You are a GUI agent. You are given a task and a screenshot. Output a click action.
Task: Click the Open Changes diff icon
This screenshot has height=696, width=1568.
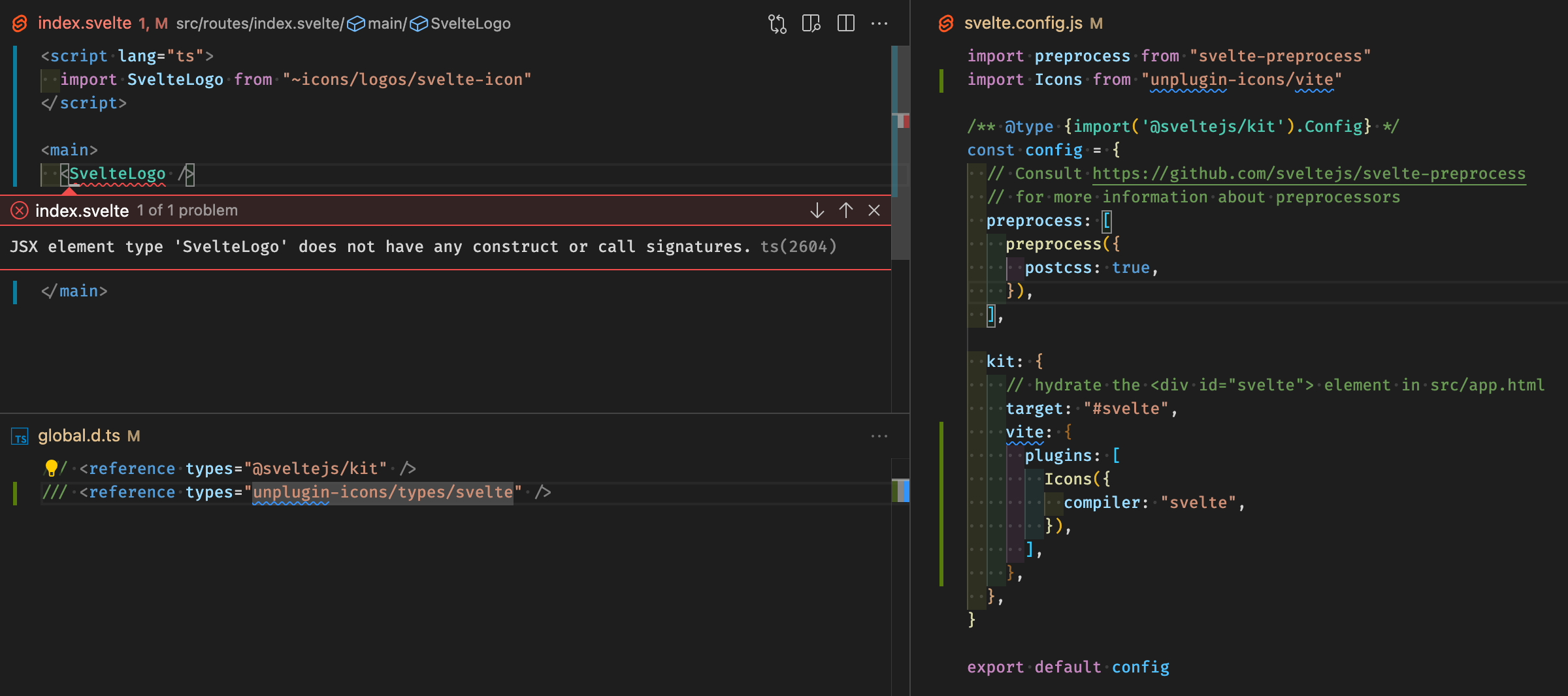776,24
